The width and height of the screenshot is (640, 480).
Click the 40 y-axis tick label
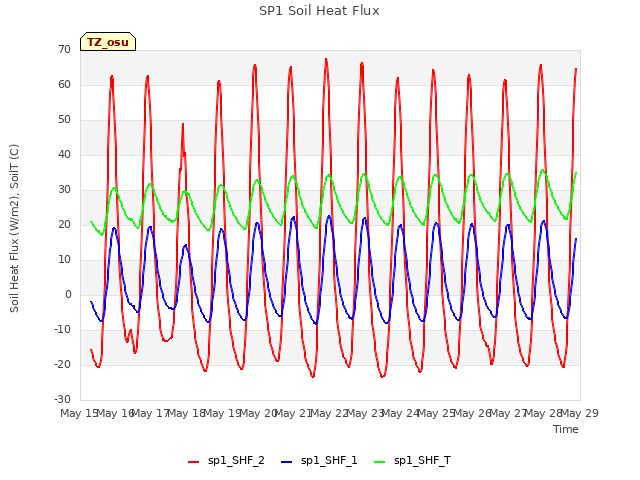[64, 154]
